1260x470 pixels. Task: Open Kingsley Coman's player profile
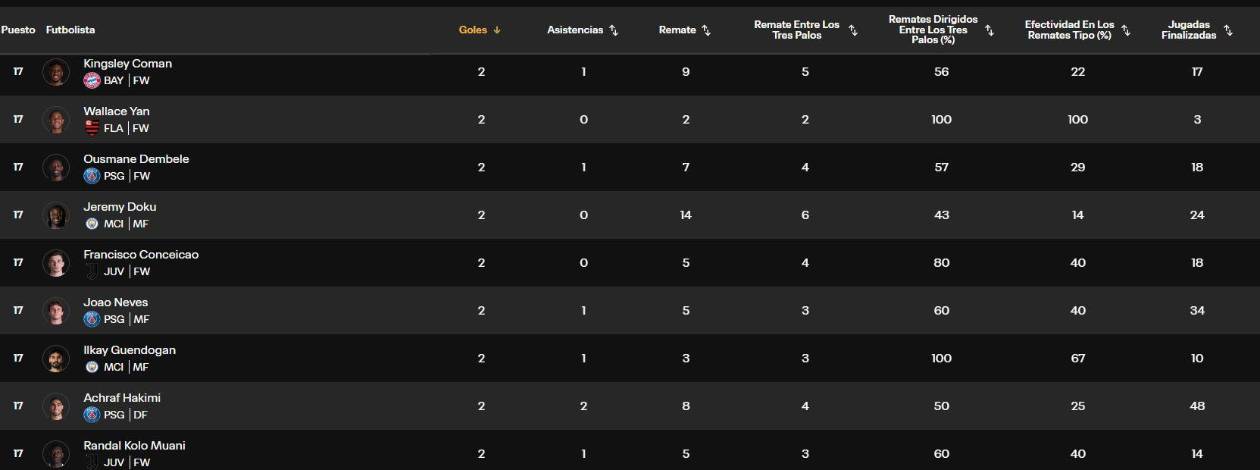coord(127,64)
